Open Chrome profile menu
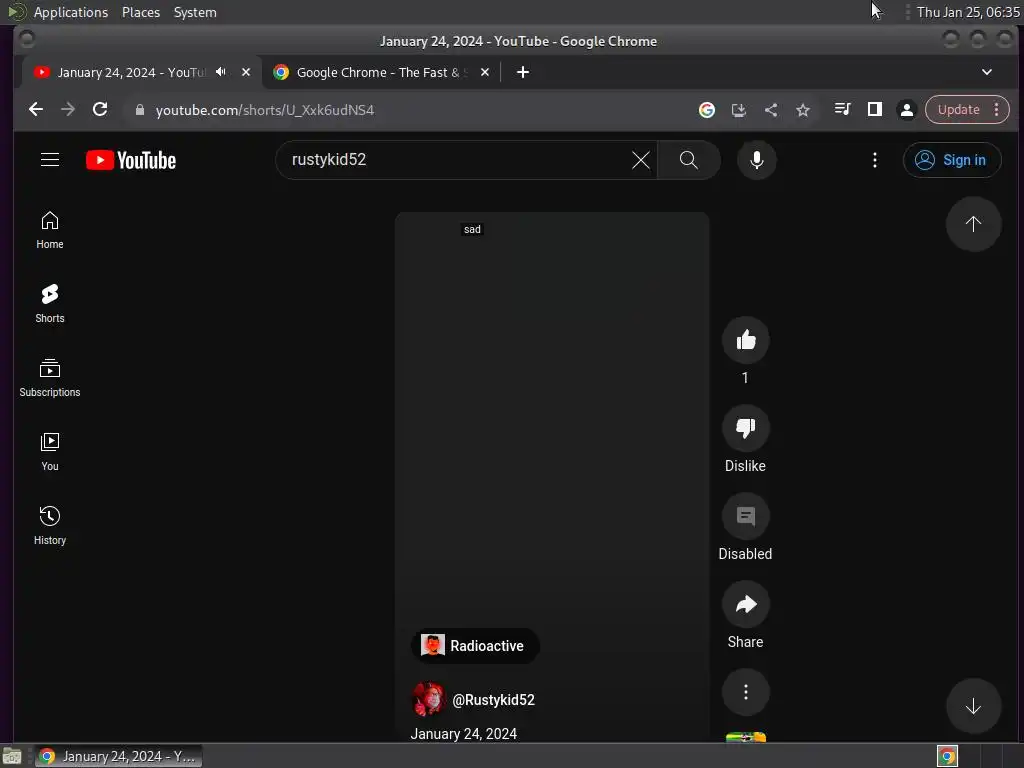1024x768 pixels. (x=906, y=110)
